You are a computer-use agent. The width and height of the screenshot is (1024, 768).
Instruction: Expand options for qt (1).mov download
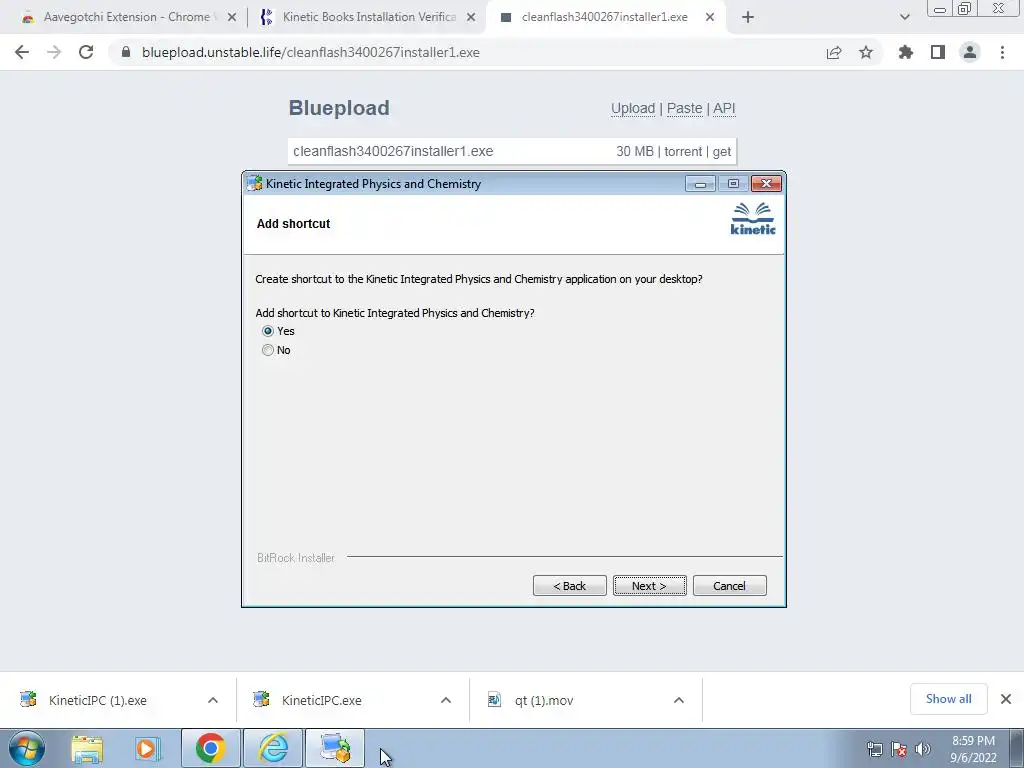[x=679, y=700]
